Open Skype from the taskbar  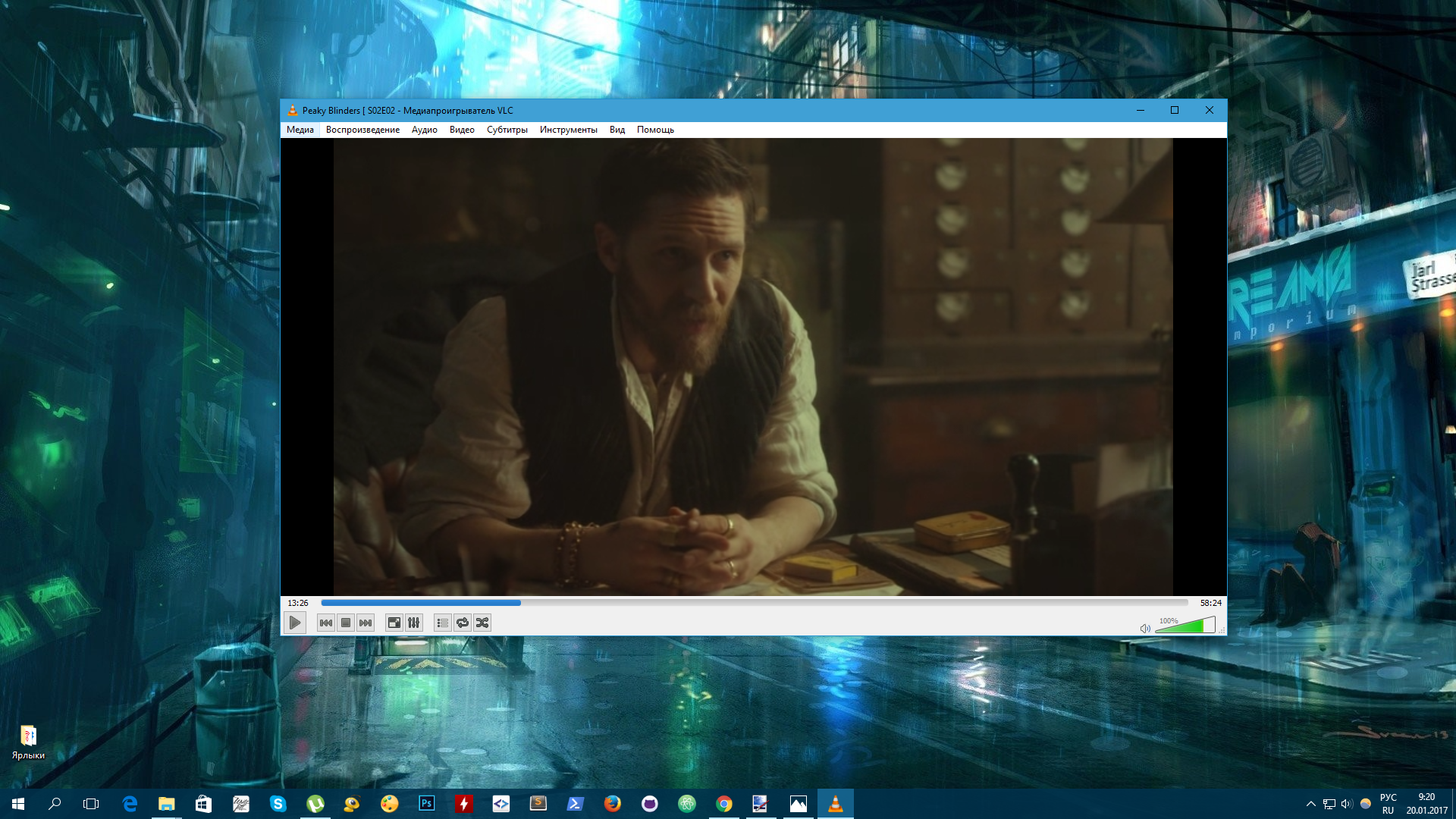[278, 804]
